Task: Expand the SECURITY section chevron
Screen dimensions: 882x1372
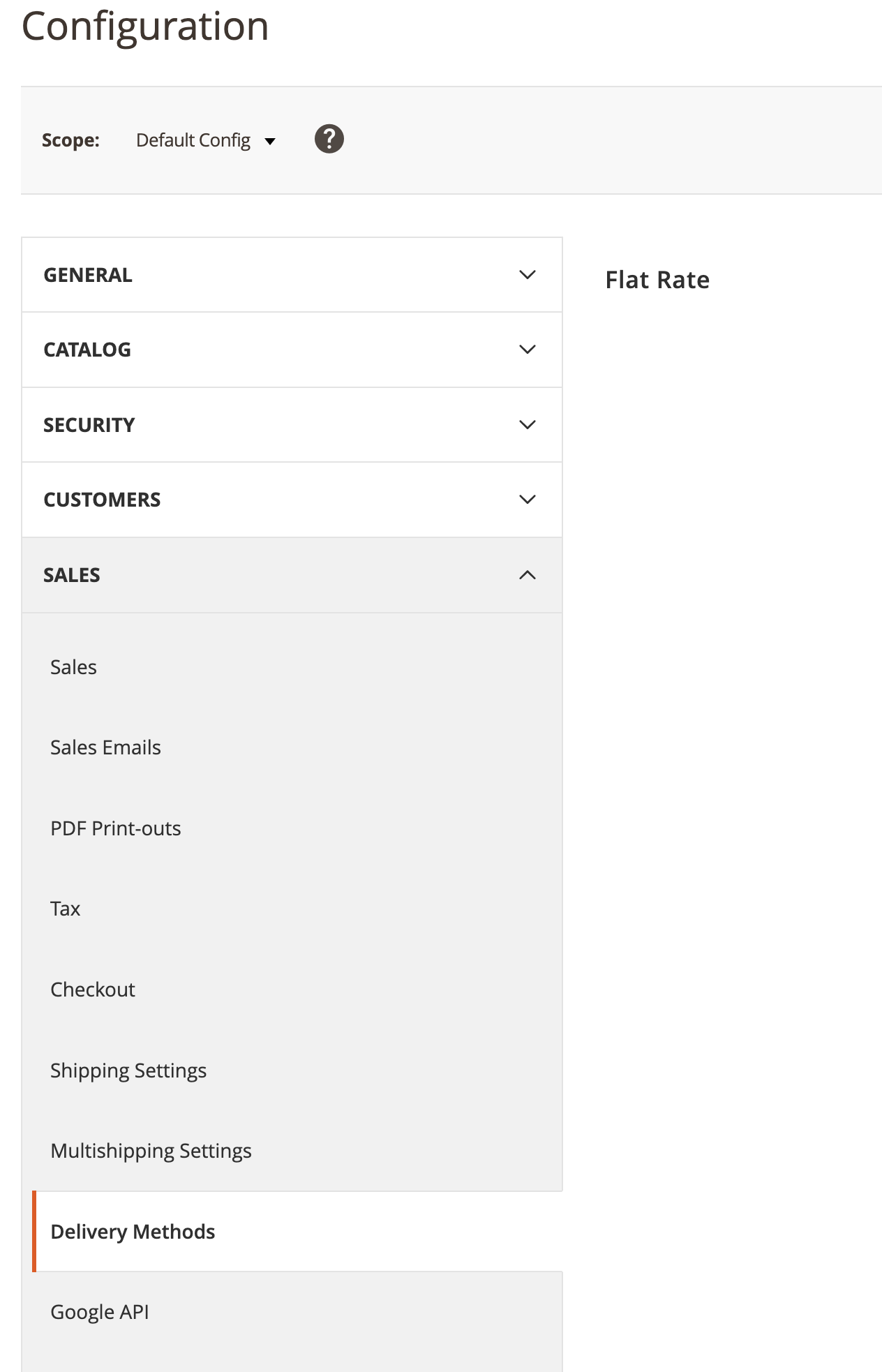Action: pos(528,425)
